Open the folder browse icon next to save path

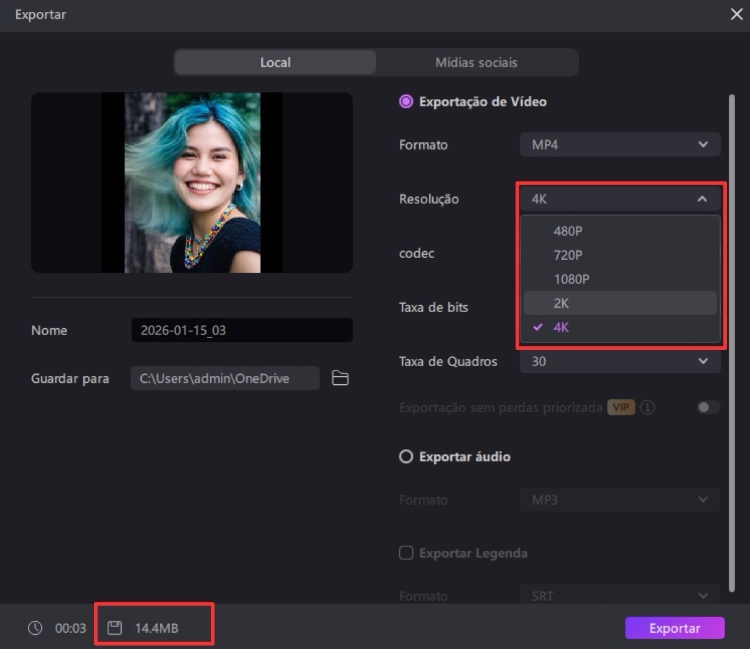pos(340,378)
